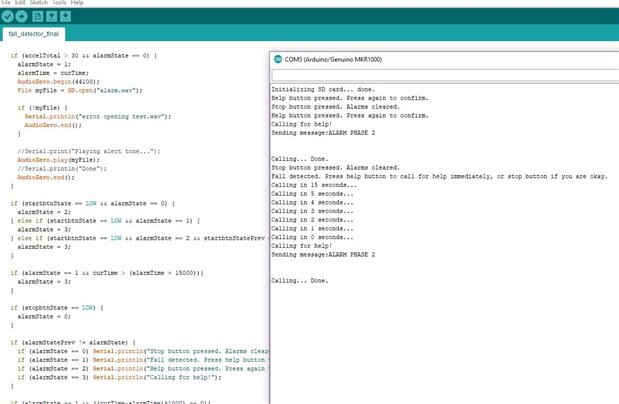Screen dimensions: 619x404
Task: Open the Tools menu
Action: pos(59,3)
